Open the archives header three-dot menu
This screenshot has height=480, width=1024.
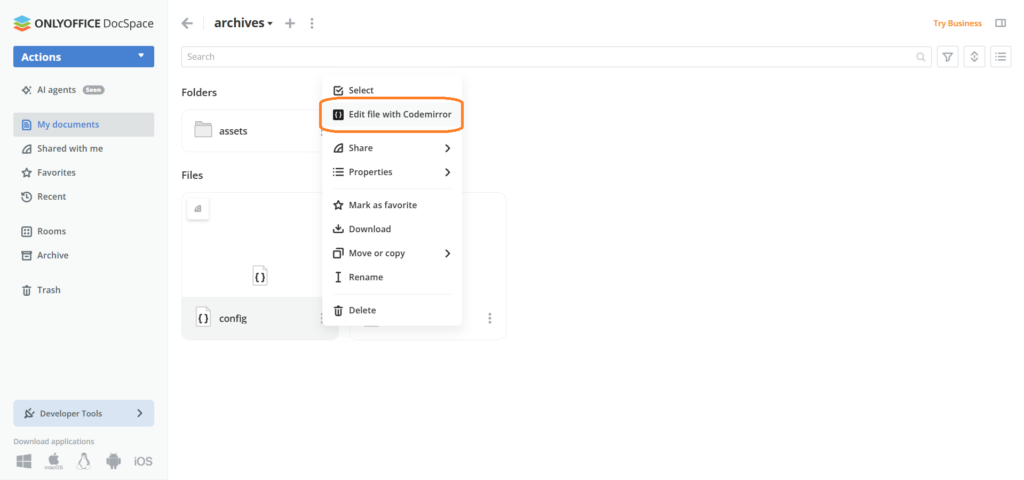312,24
